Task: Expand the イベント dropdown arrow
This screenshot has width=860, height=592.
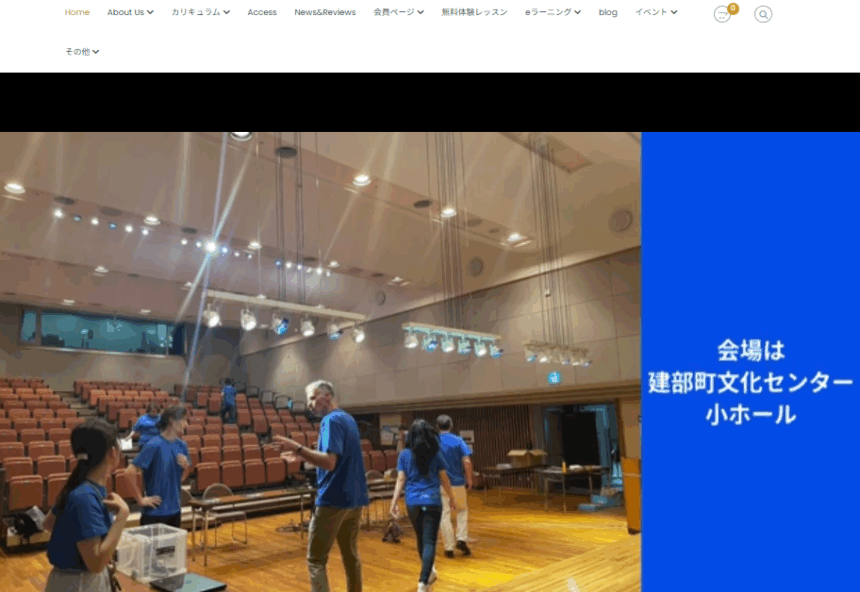Action: click(674, 13)
